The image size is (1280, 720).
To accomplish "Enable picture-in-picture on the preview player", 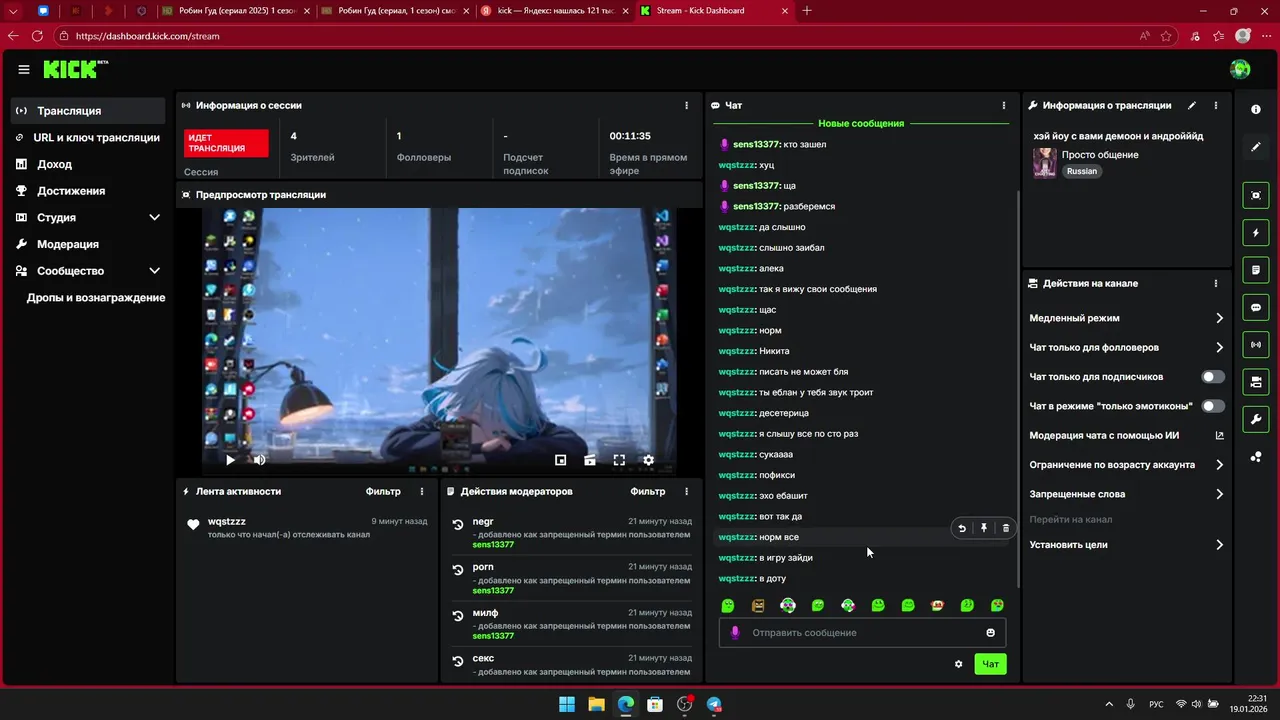I will (561, 460).
